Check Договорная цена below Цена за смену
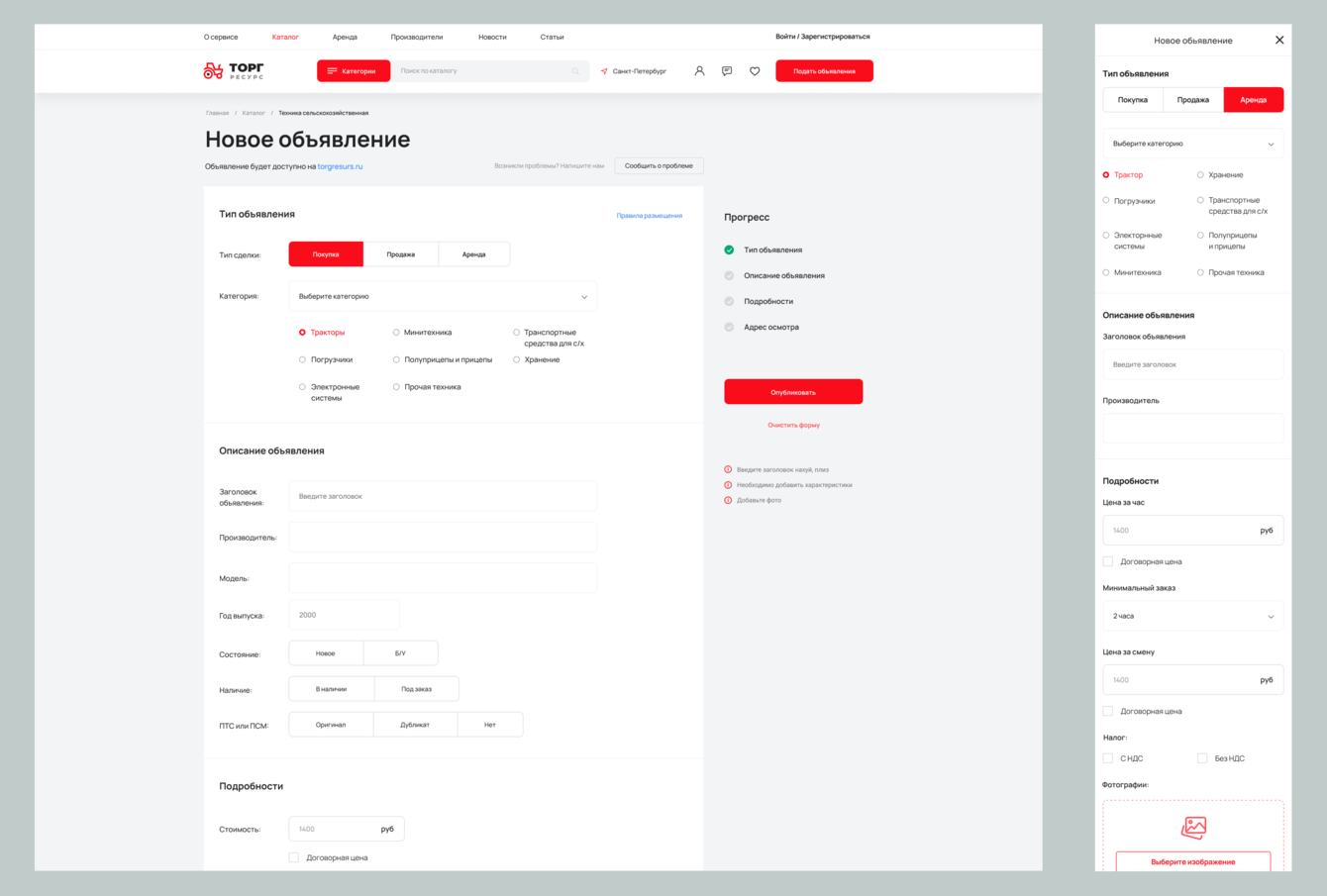 pyautogui.click(x=1108, y=711)
